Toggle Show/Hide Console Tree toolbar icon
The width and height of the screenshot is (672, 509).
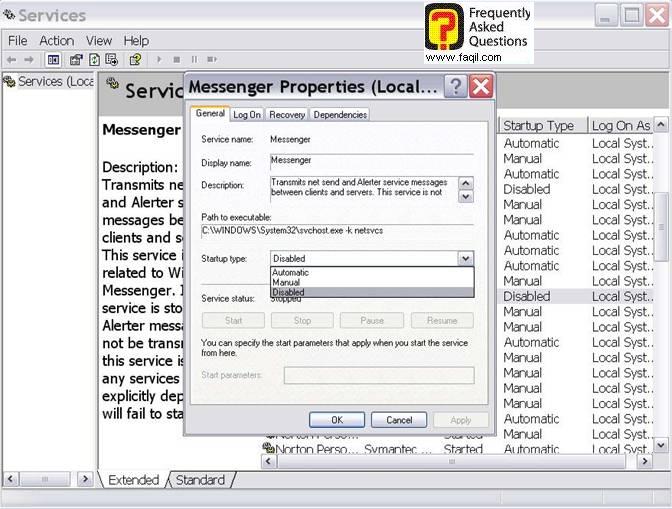point(54,60)
